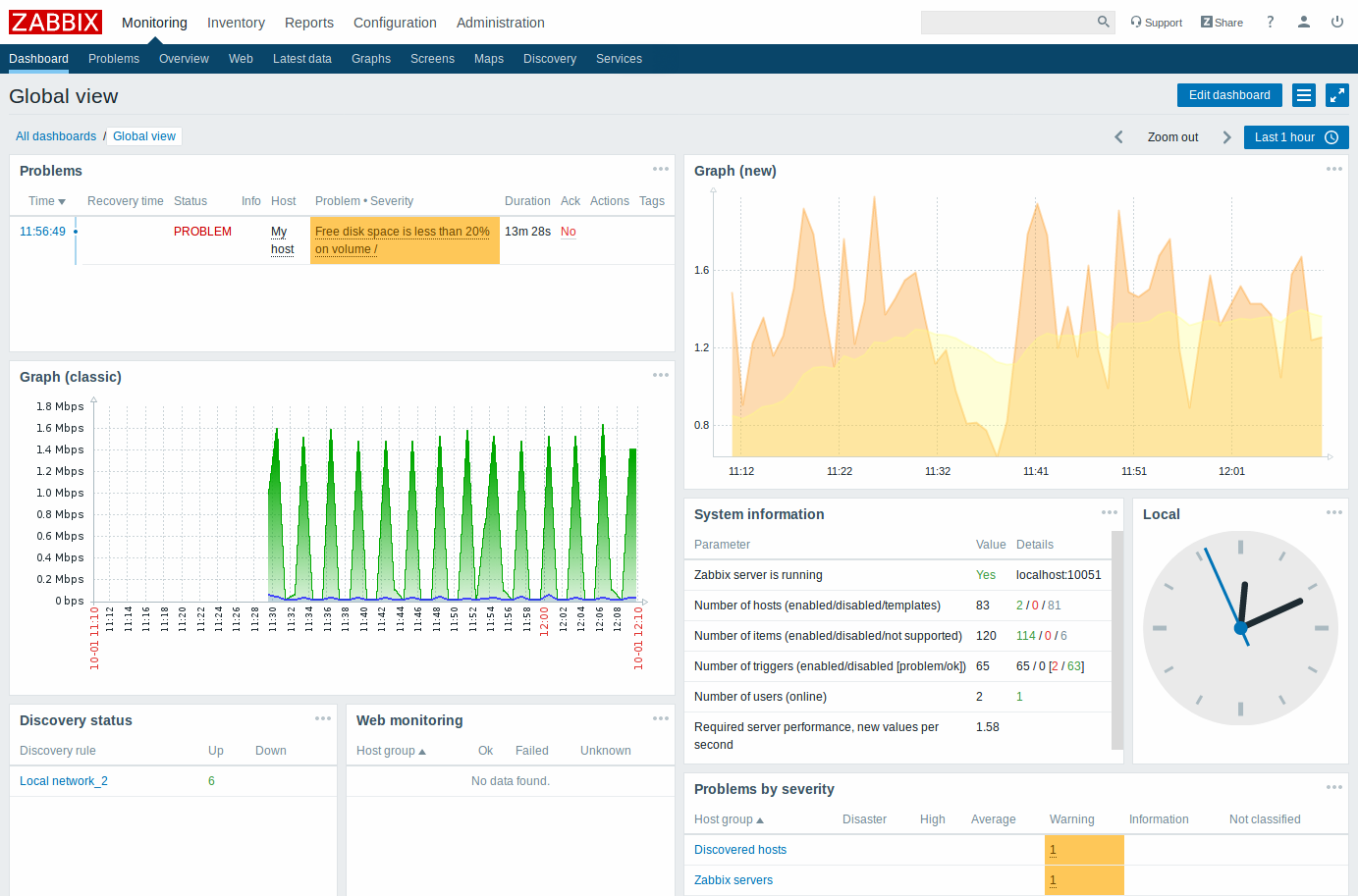Open Graph (new) widget options menu
The width and height of the screenshot is (1358, 896).
tap(1334, 169)
